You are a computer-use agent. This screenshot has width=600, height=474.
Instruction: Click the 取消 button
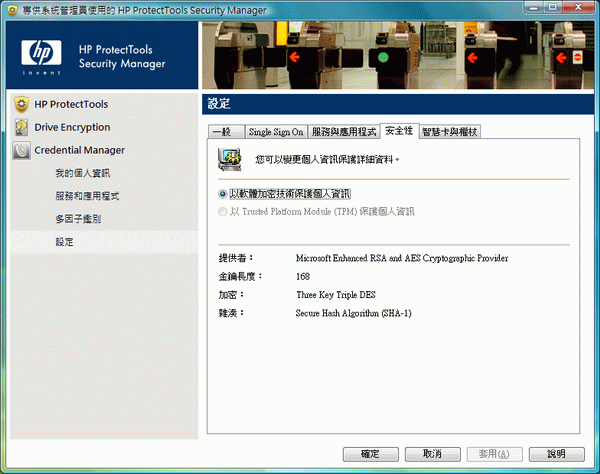(x=432, y=454)
